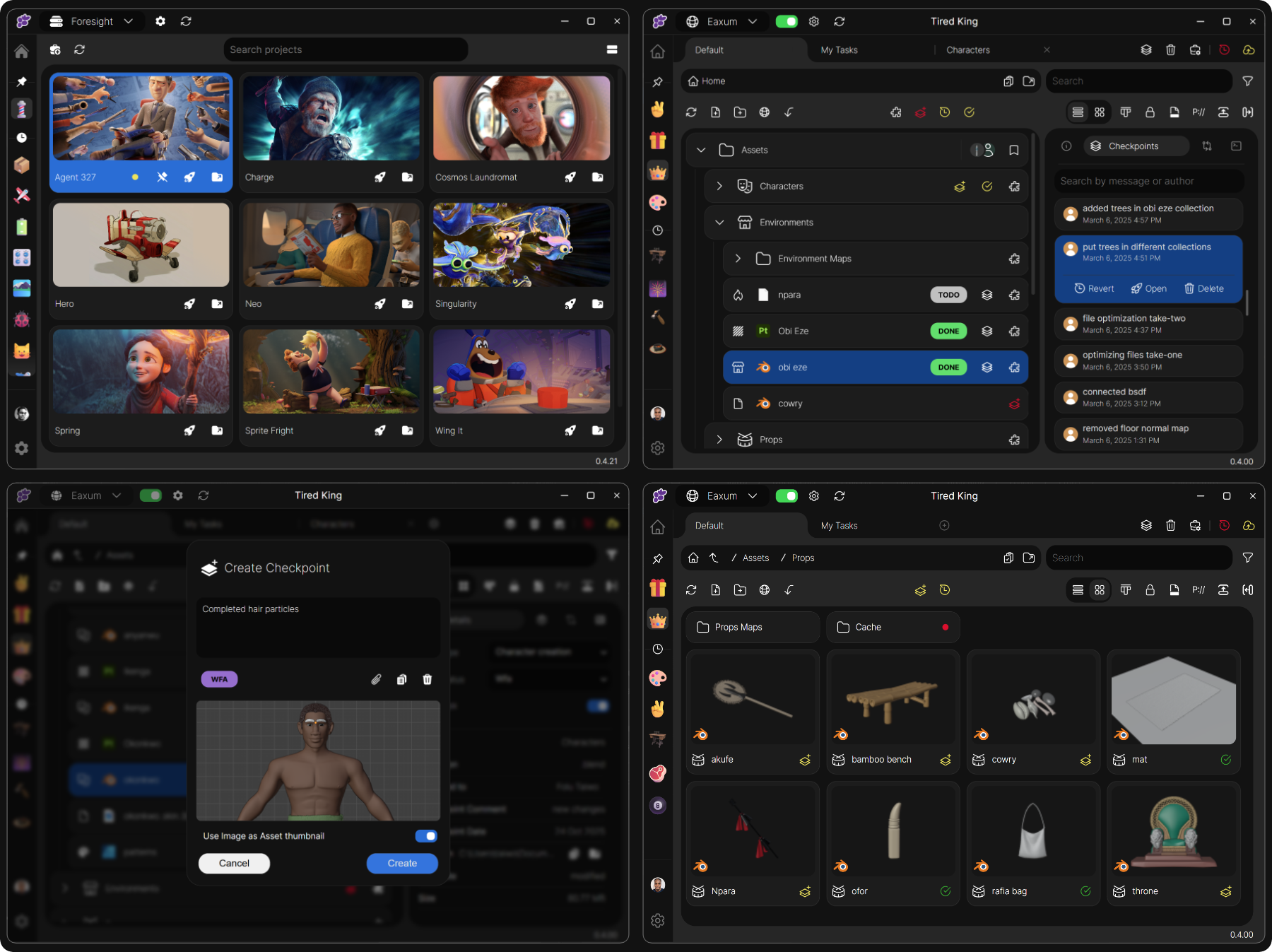Open the Singularity project thumbnail
Viewport: 1272px width, 952px height.
(x=522, y=245)
